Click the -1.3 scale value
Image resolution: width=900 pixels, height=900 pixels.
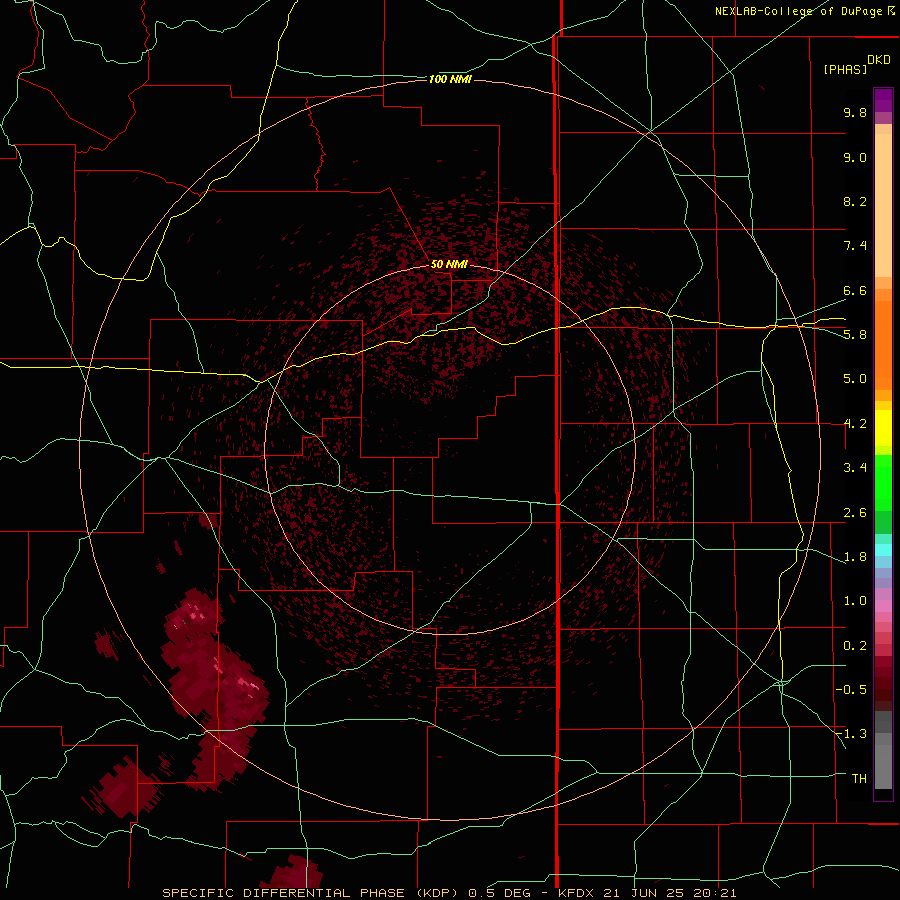point(851,734)
